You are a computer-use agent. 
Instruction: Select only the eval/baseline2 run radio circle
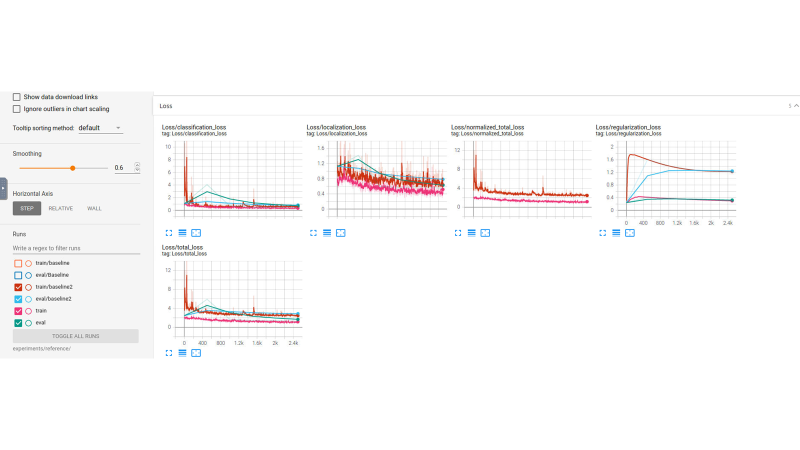pos(29,299)
